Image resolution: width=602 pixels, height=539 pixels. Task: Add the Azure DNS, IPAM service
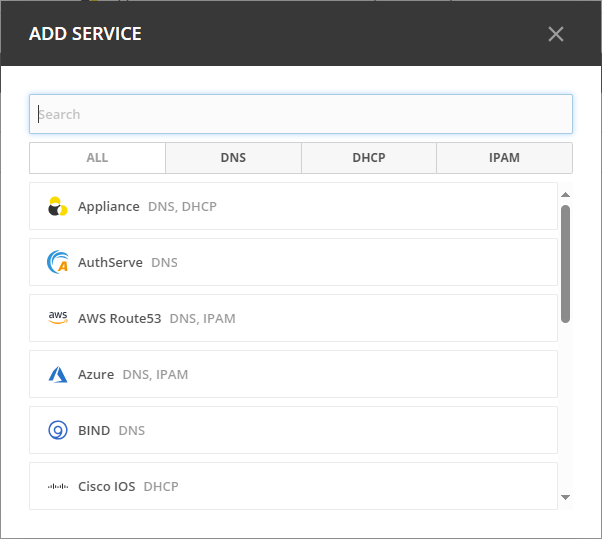[x=293, y=375]
